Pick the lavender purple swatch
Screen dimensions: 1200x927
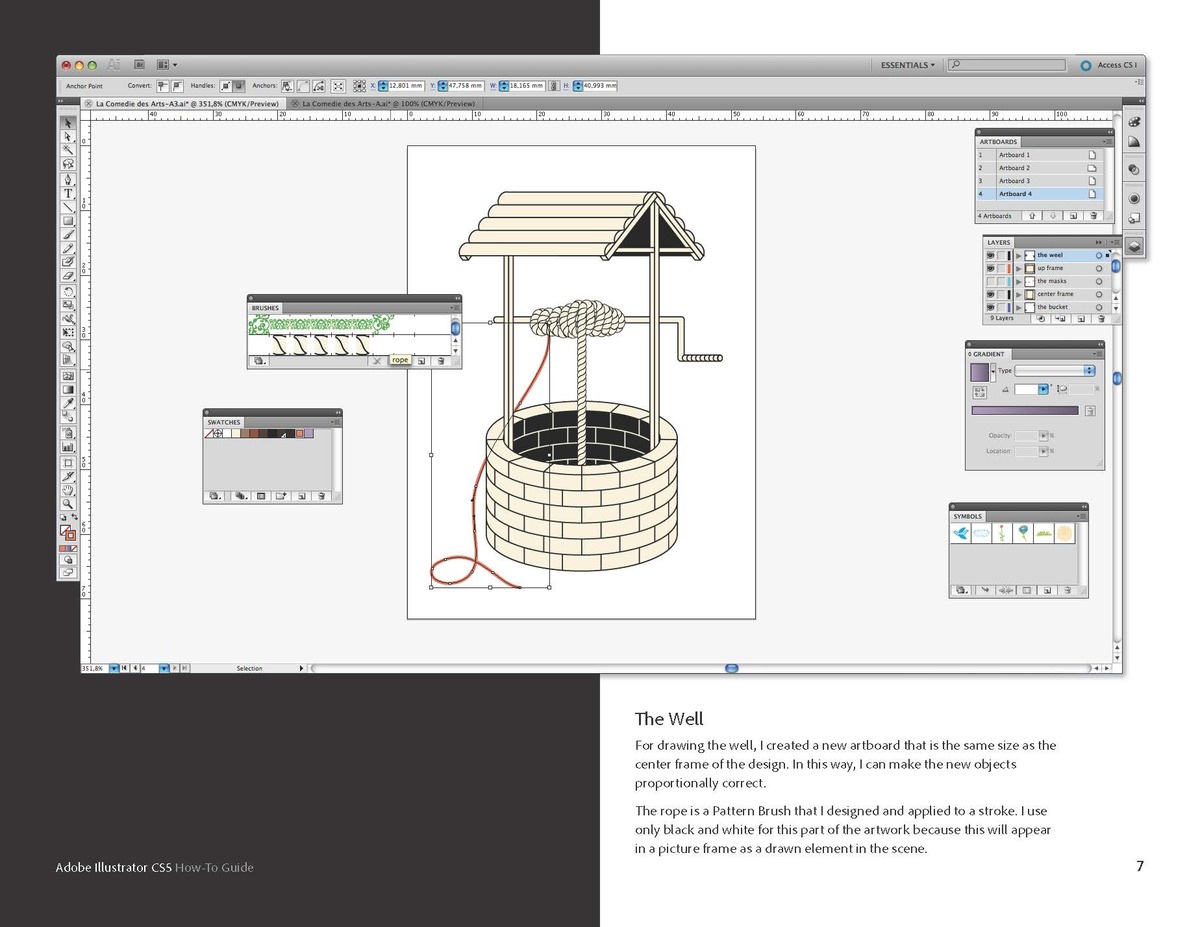(x=309, y=434)
